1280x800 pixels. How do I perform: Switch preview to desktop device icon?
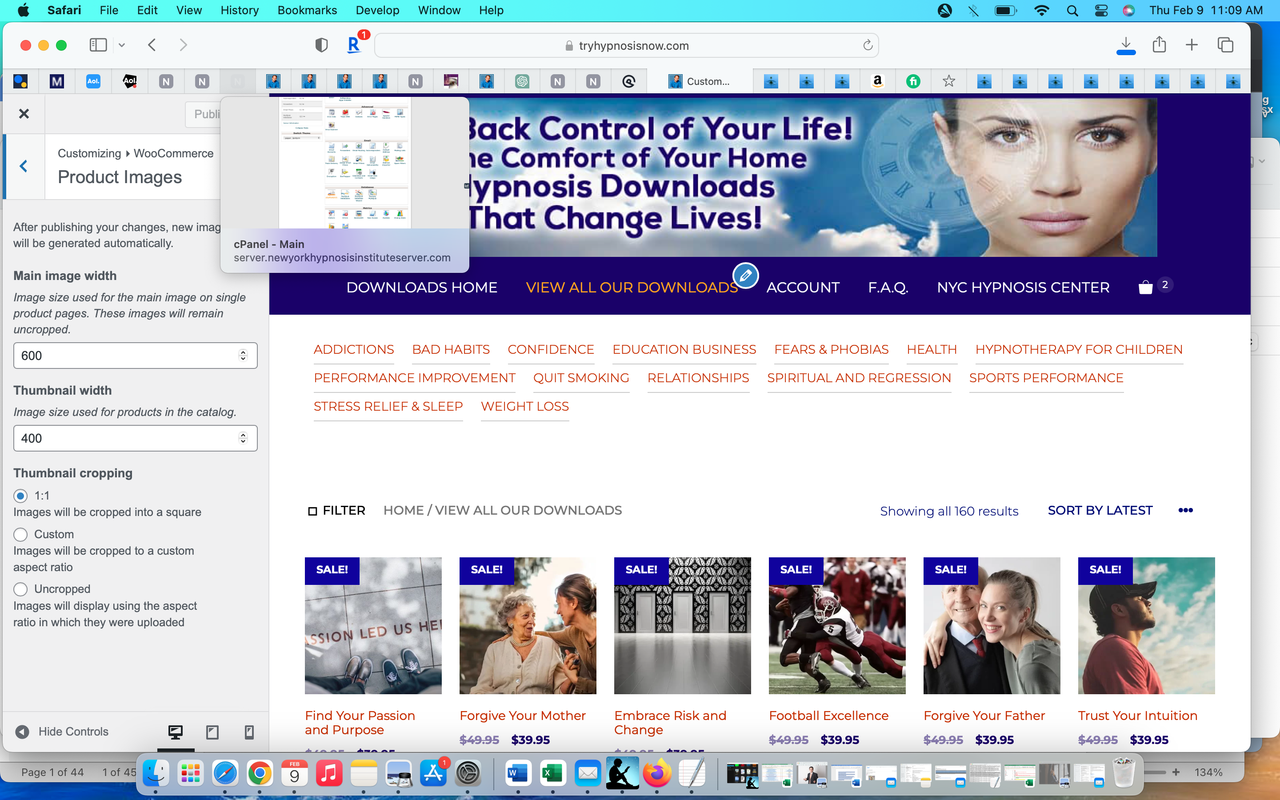(176, 732)
